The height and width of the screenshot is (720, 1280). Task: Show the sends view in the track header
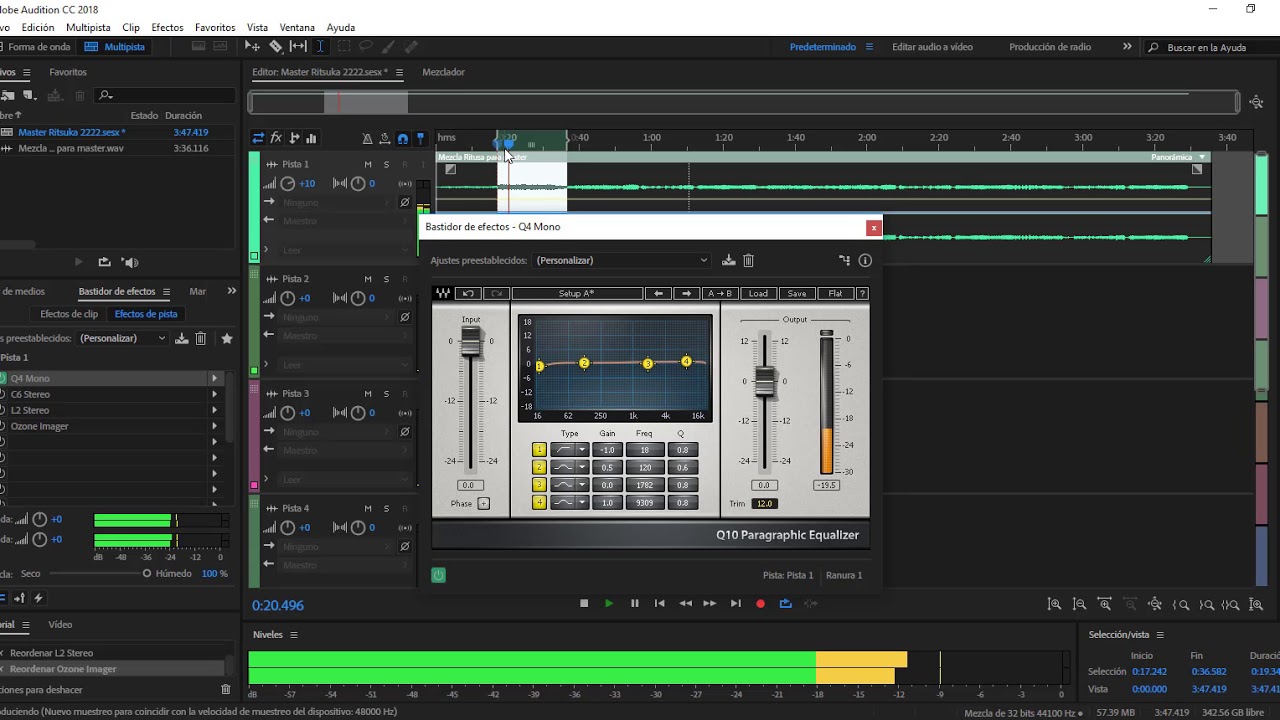294,138
